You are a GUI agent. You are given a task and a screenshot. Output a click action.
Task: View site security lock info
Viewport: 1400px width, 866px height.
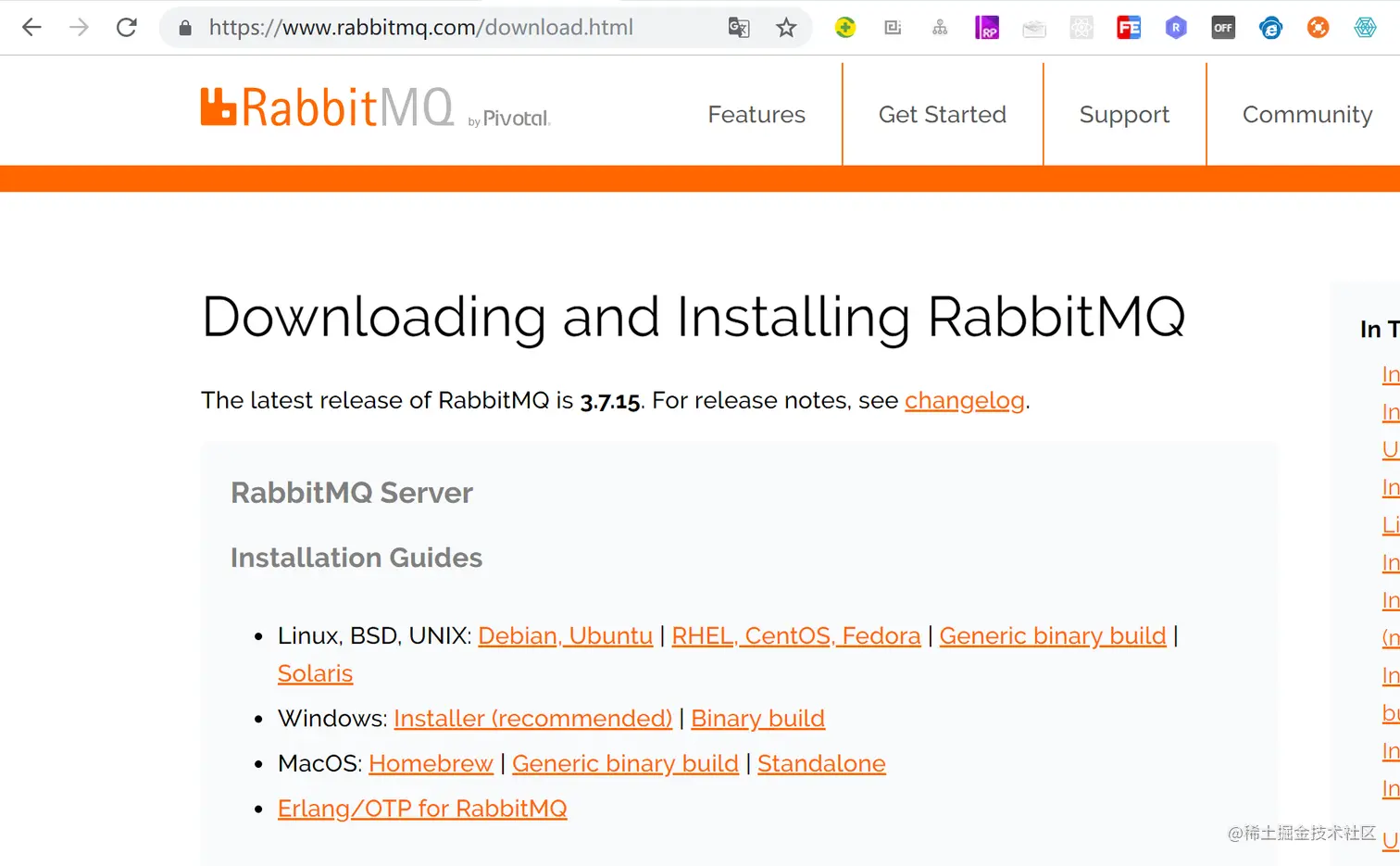[x=185, y=28]
